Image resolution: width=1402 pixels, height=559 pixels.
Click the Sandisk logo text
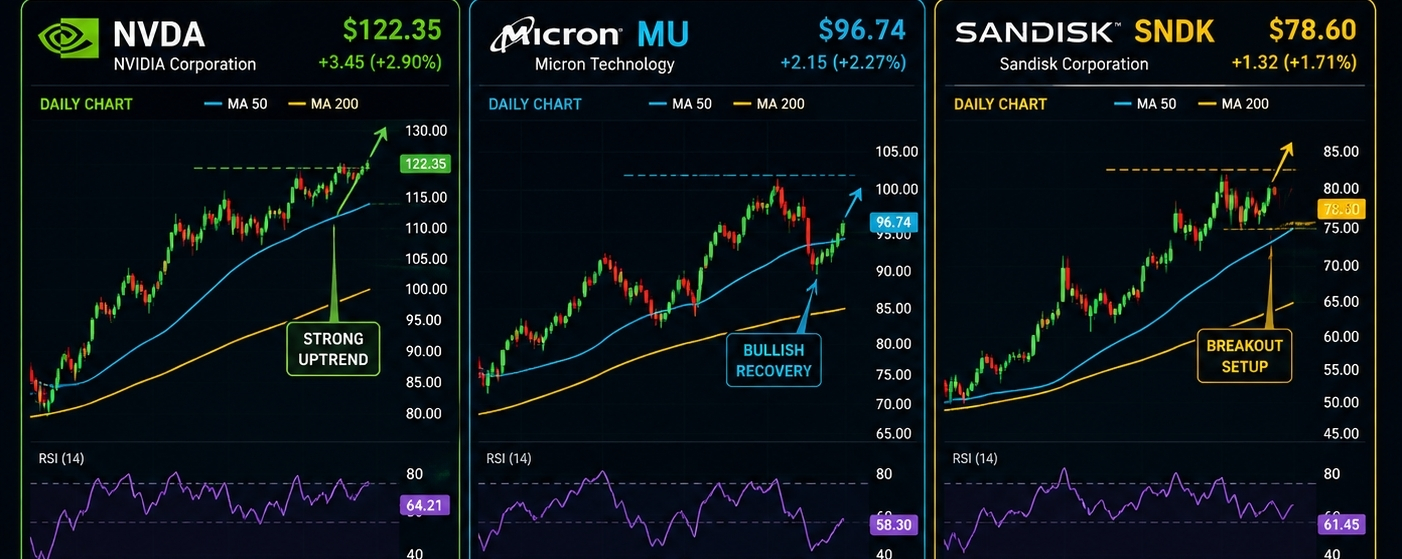point(1037,32)
